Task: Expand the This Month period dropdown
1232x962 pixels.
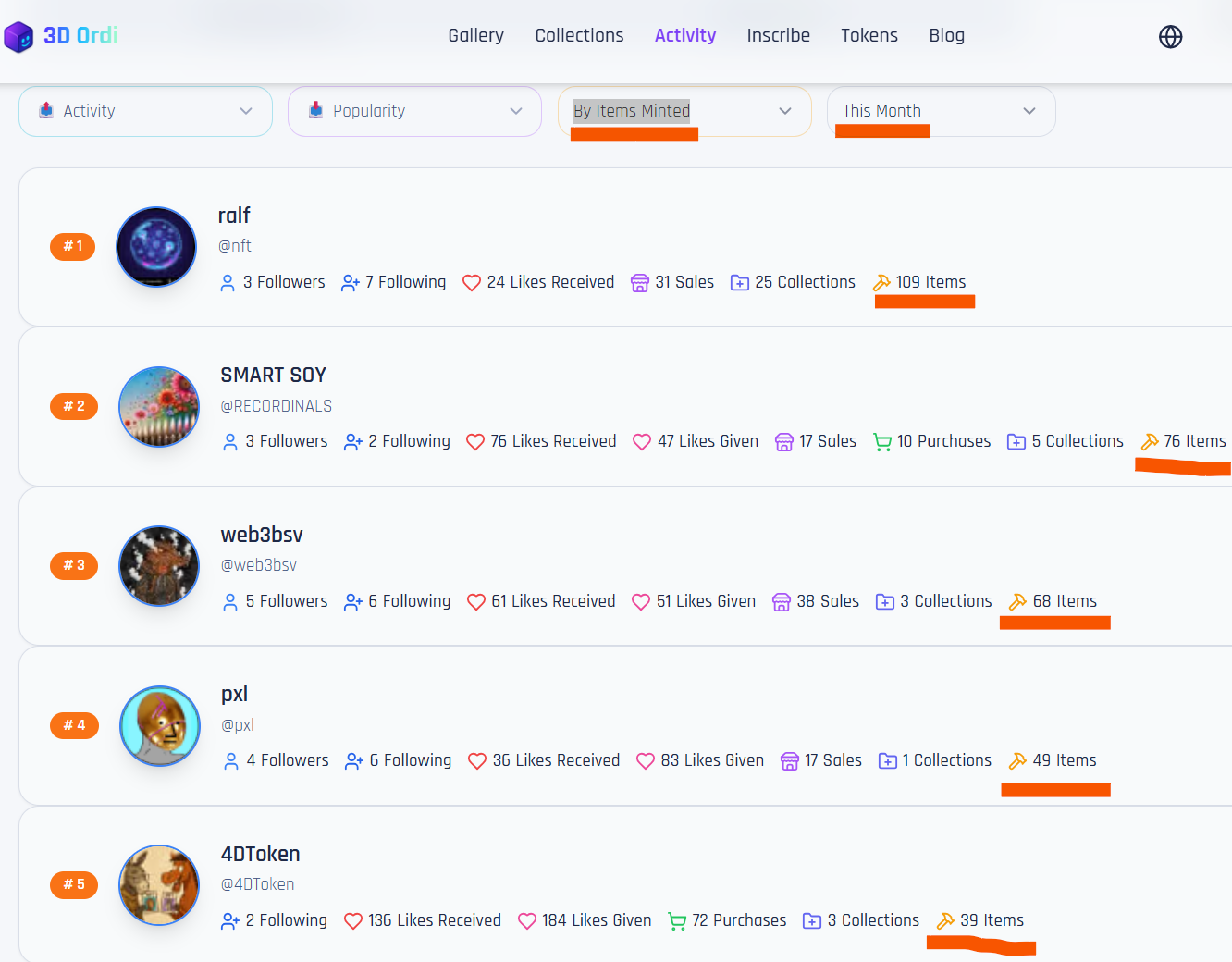Action: point(941,111)
